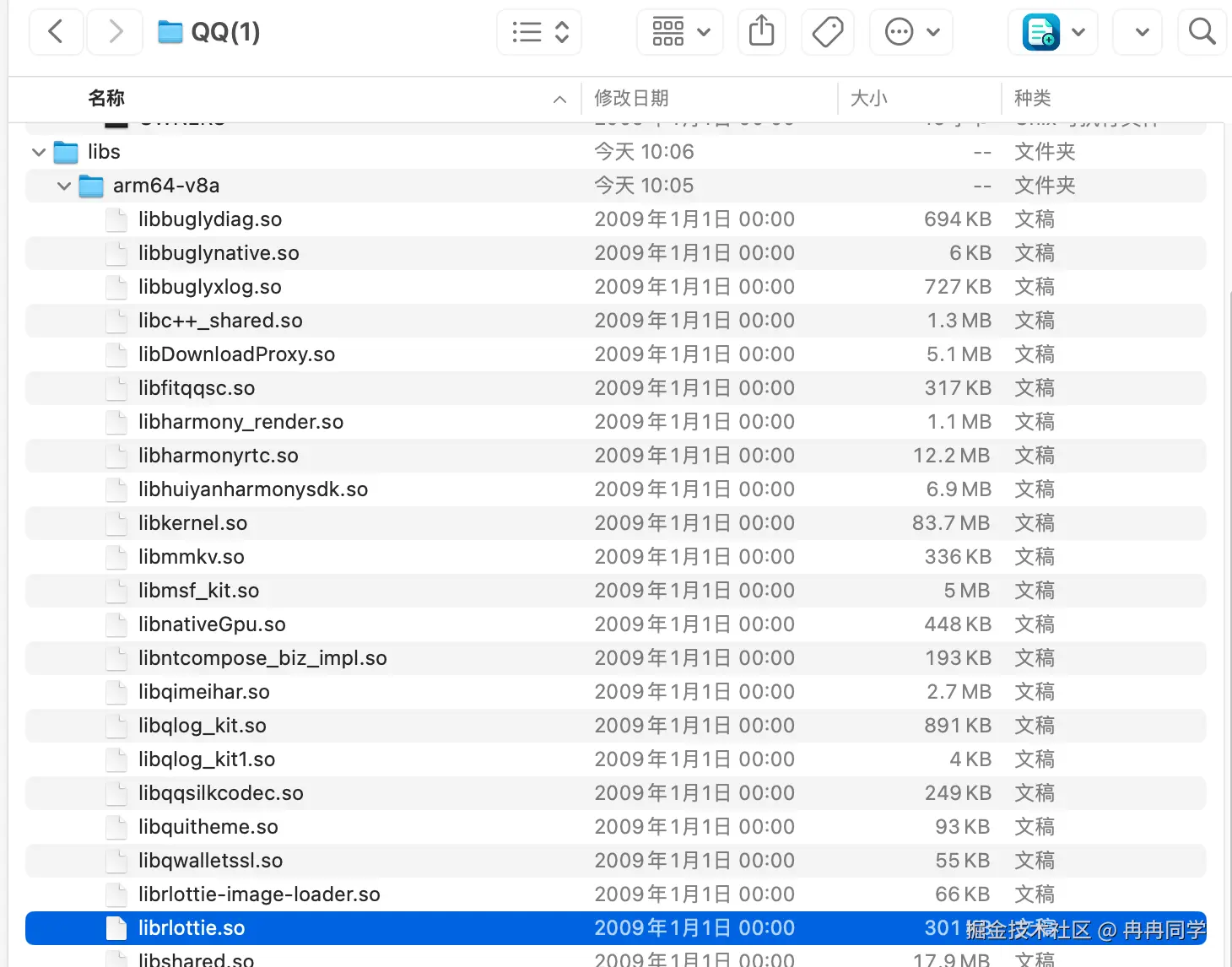Open the ellipsis action menu
The image size is (1232, 967).
click(911, 32)
